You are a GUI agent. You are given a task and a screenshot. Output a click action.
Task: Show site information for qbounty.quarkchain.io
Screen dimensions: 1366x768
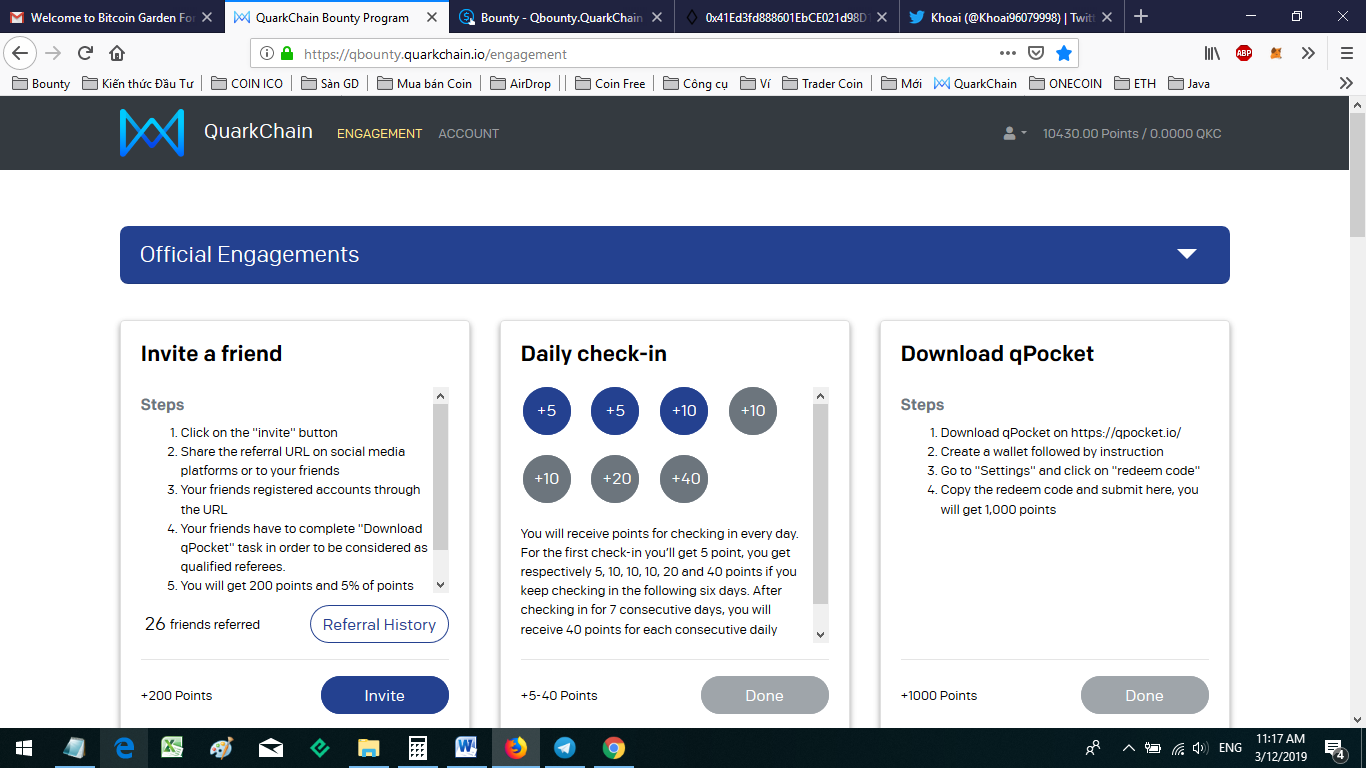268,54
